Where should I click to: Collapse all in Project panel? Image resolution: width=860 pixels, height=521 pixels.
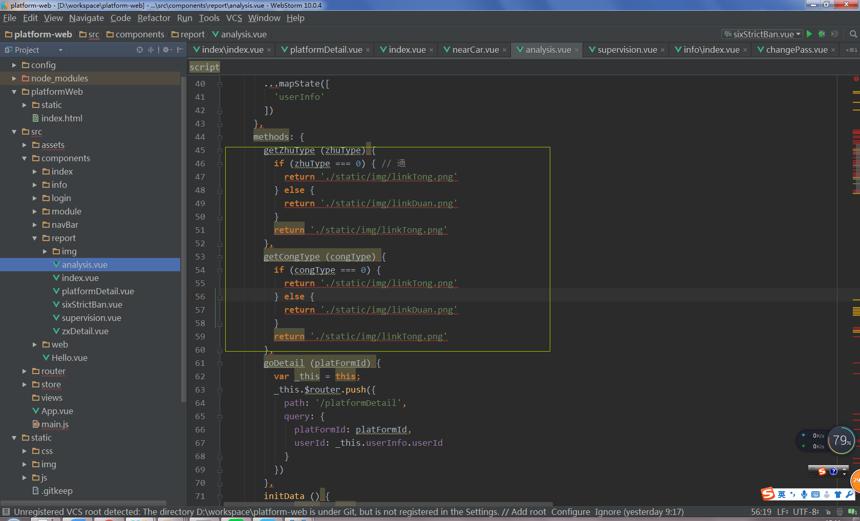pyautogui.click(x=151, y=50)
